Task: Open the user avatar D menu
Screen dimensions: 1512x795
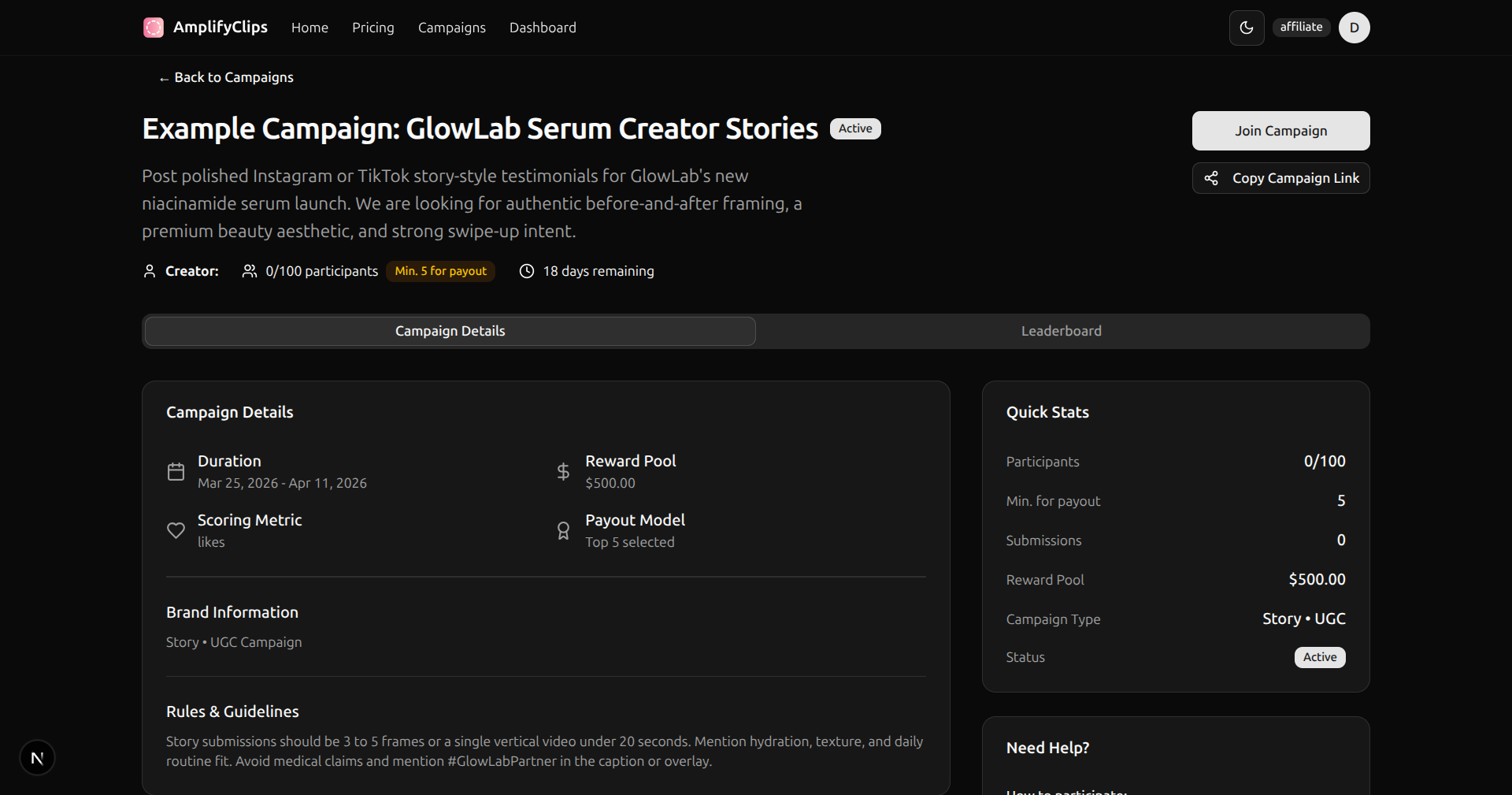Action: pyautogui.click(x=1354, y=28)
